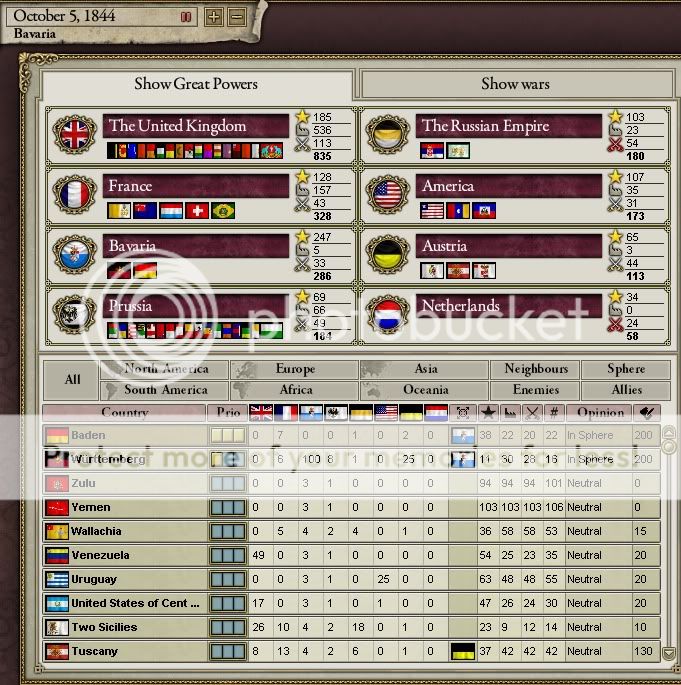Sort by prestige star column header
The height and width of the screenshot is (685, 681).
(x=488, y=412)
